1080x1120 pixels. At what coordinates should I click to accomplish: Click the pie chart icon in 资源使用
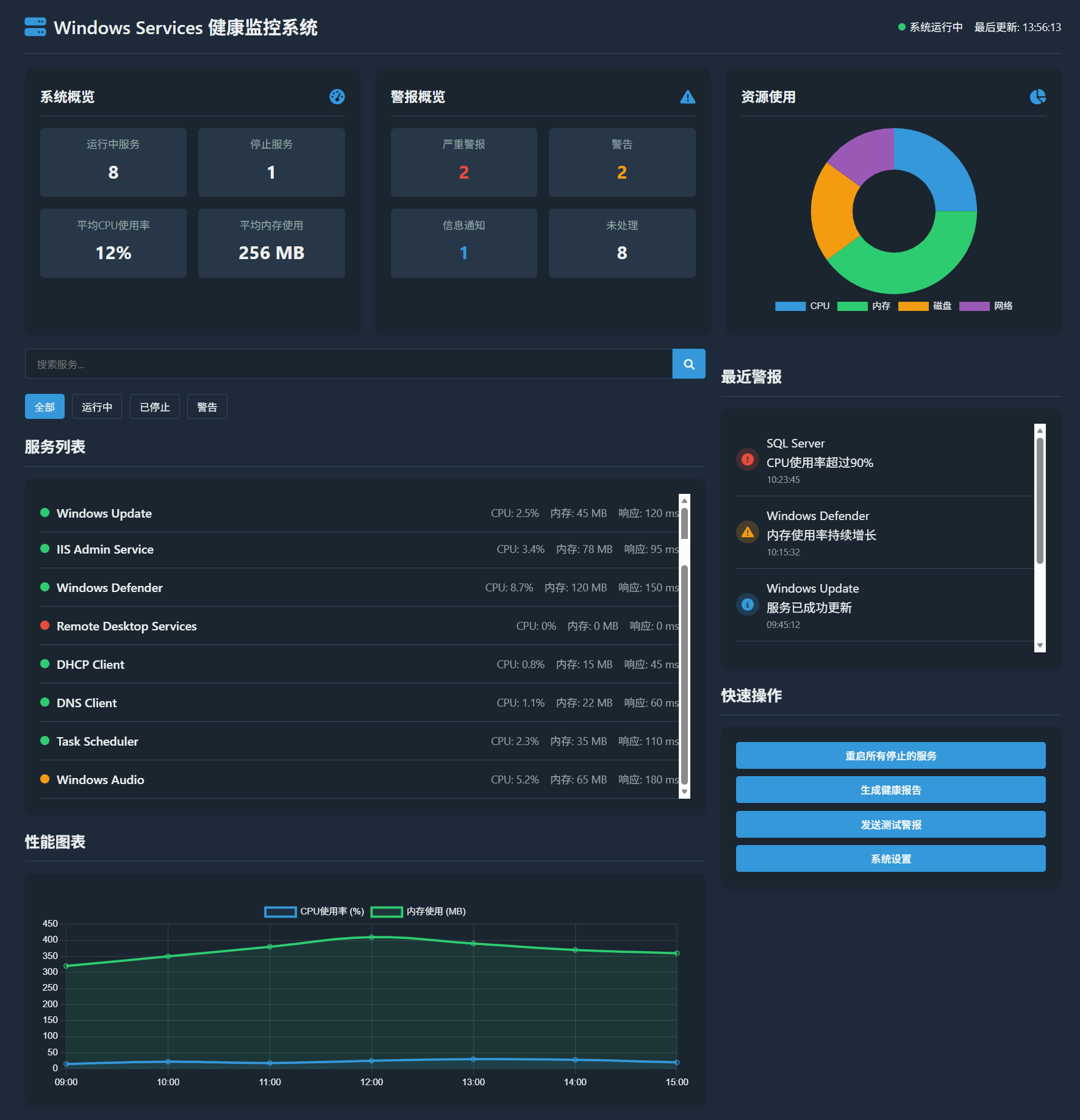pyautogui.click(x=1038, y=97)
